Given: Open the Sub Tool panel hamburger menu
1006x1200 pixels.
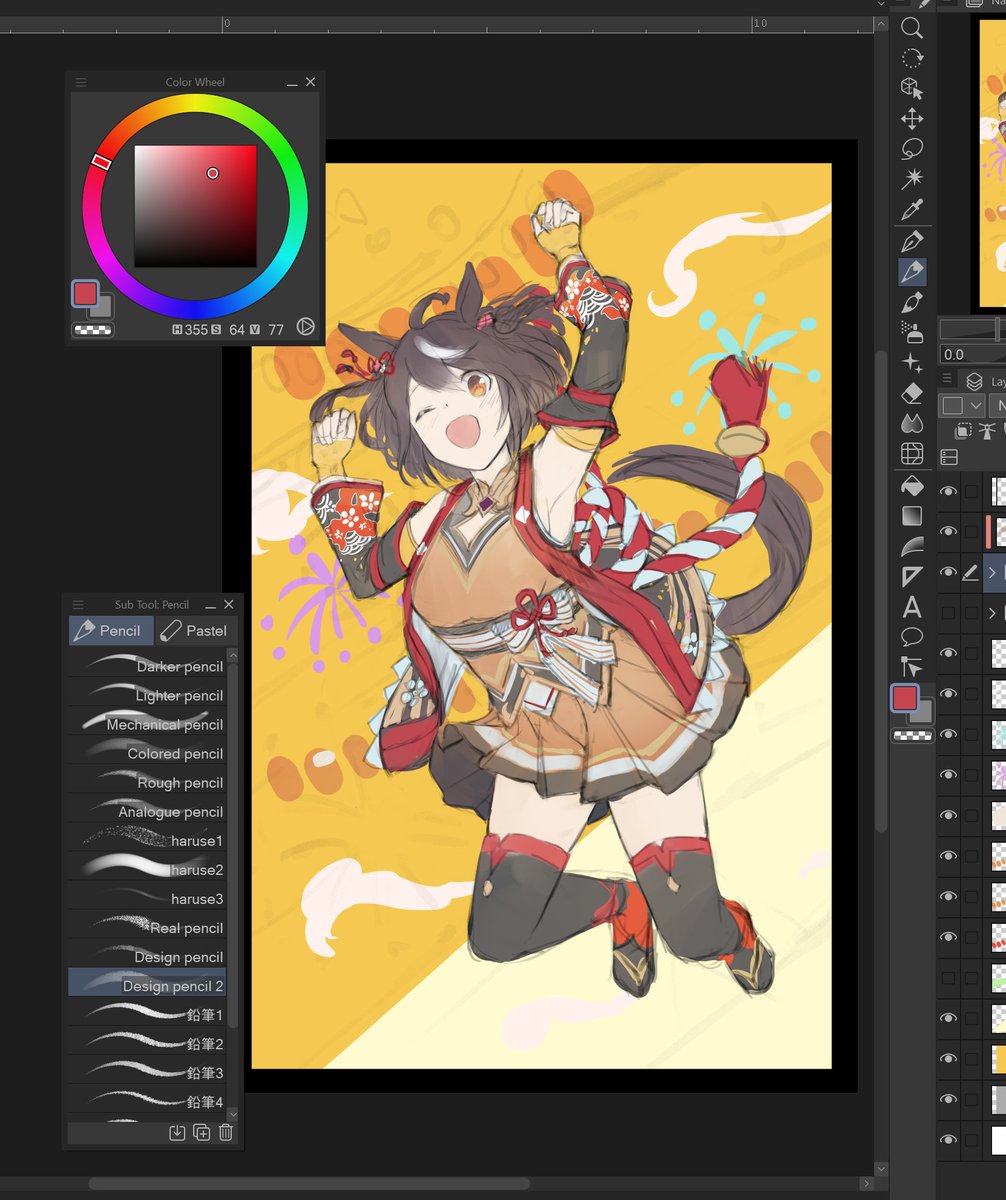Looking at the screenshot, I should (x=78, y=605).
